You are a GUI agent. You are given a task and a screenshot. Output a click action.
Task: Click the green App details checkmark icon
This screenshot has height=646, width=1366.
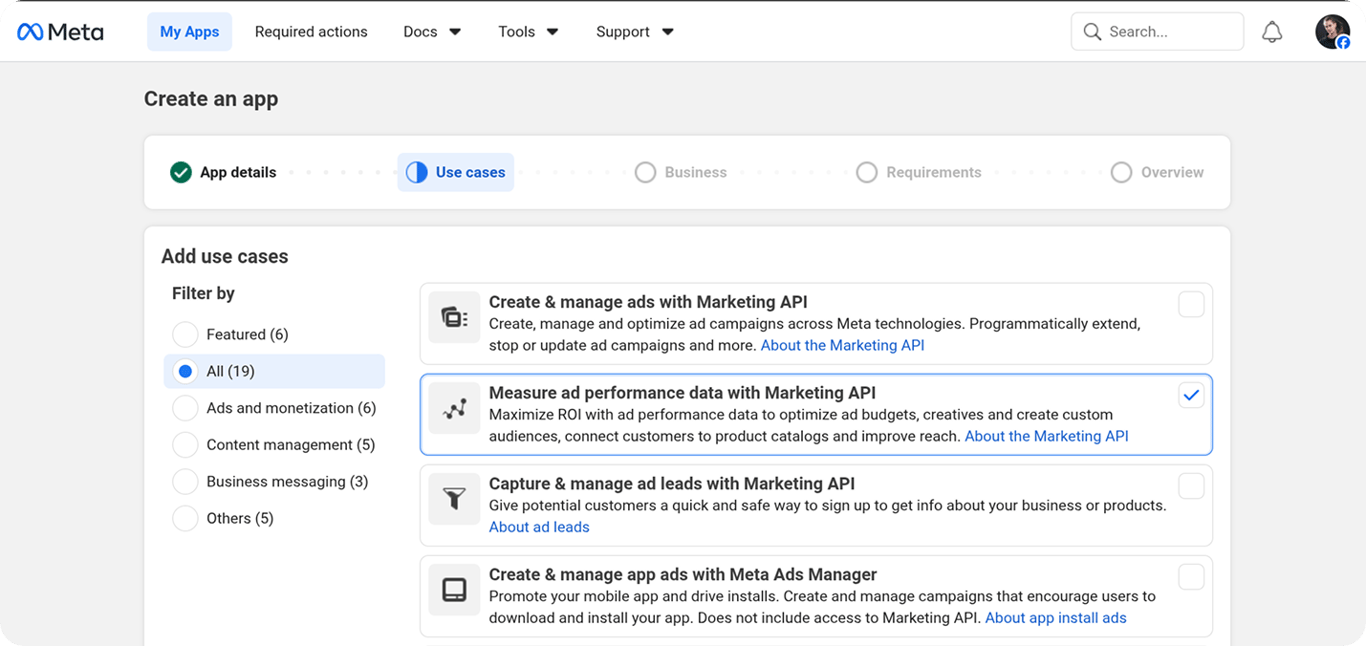pyautogui.click(x=180, y=172)
